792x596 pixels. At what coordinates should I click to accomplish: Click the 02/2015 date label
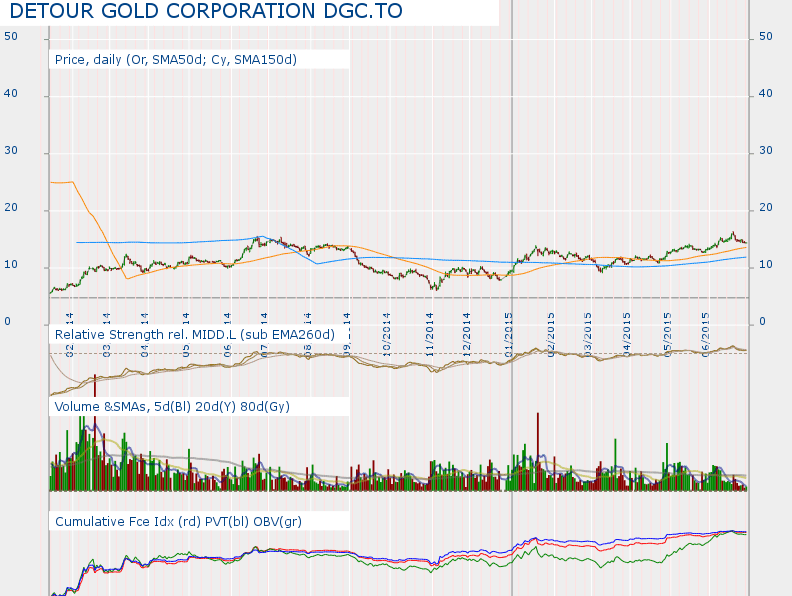pyautogui.click(x=551, y=335)
